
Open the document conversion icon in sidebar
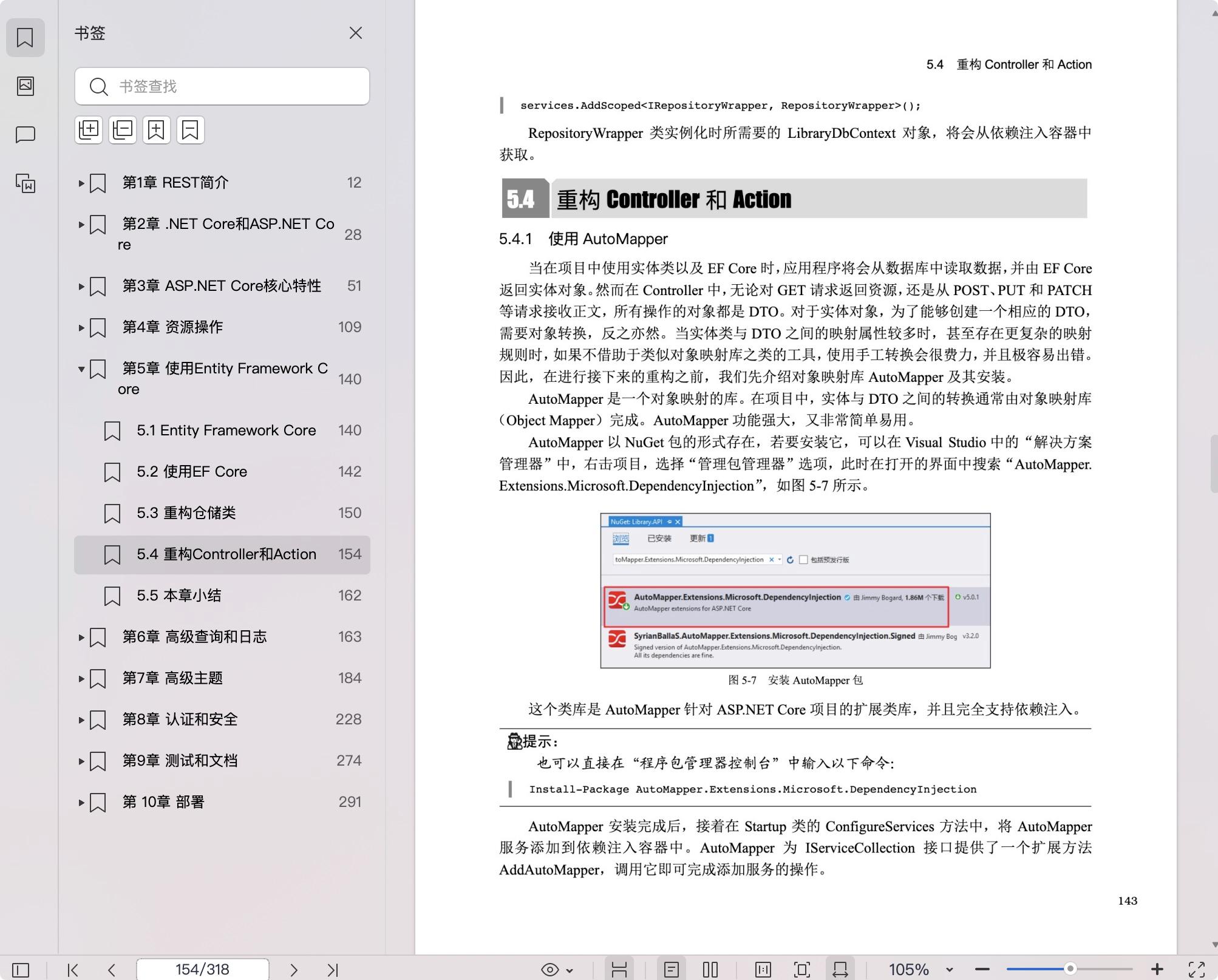(x=25, y=183)
